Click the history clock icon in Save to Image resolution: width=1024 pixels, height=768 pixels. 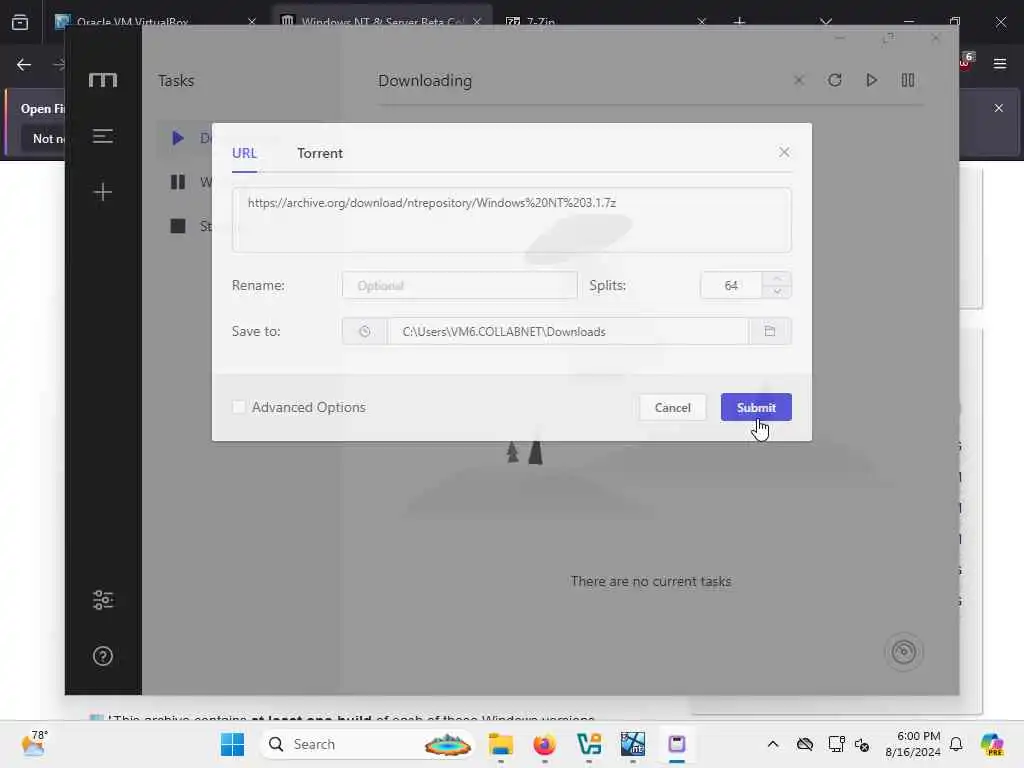pyautogui.click(x=364, y=331)
